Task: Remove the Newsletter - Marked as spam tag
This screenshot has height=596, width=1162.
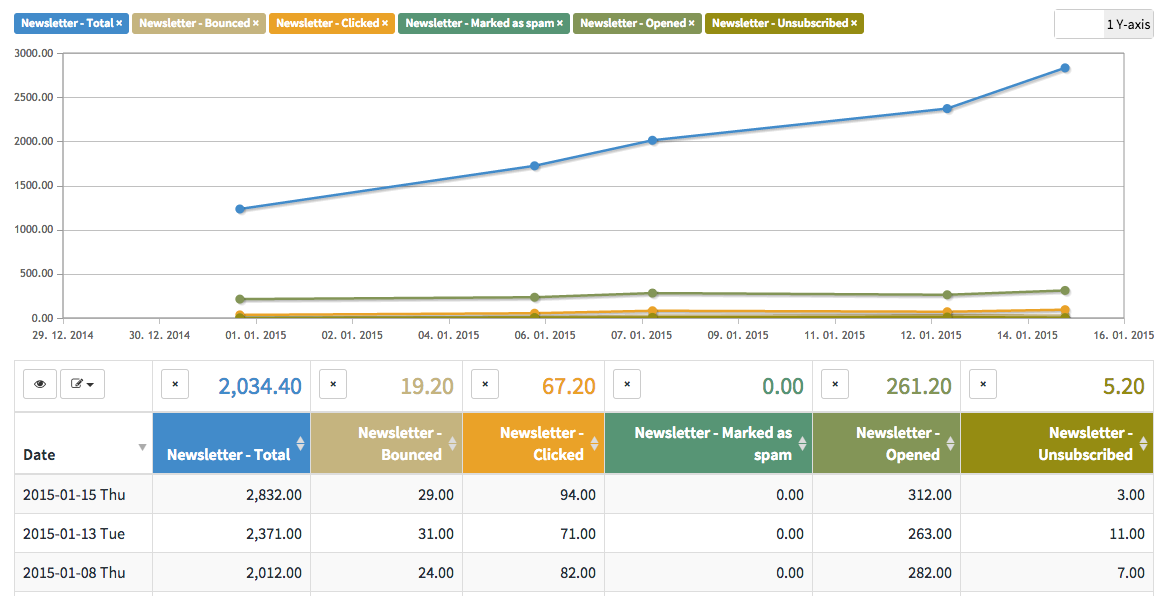Action: (560, 24)
